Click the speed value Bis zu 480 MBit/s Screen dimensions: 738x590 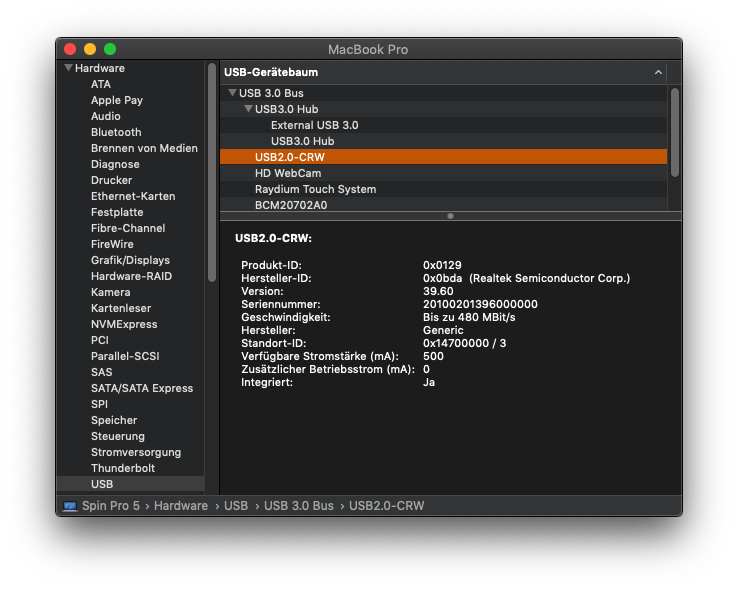[469, 317]
